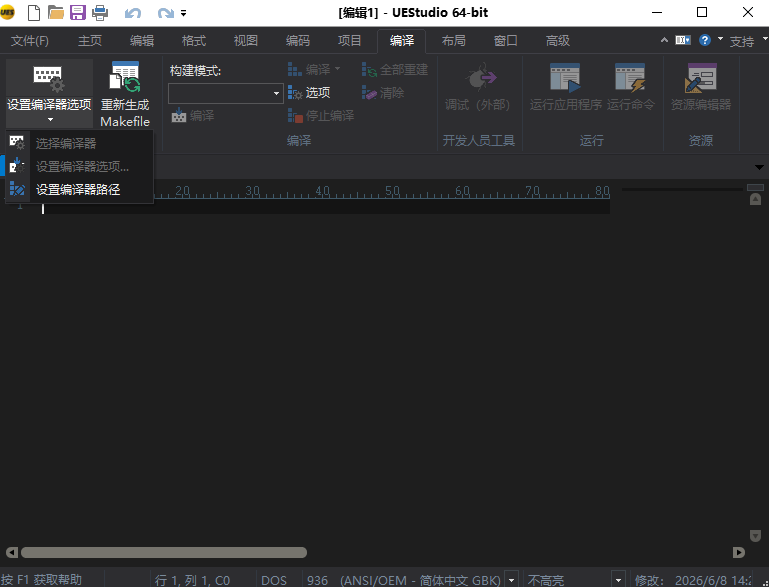This screenshot has width=769, height=587.
Task: Choose 设置编译器选项... from the dropdown menu
Action: [79, 166]
